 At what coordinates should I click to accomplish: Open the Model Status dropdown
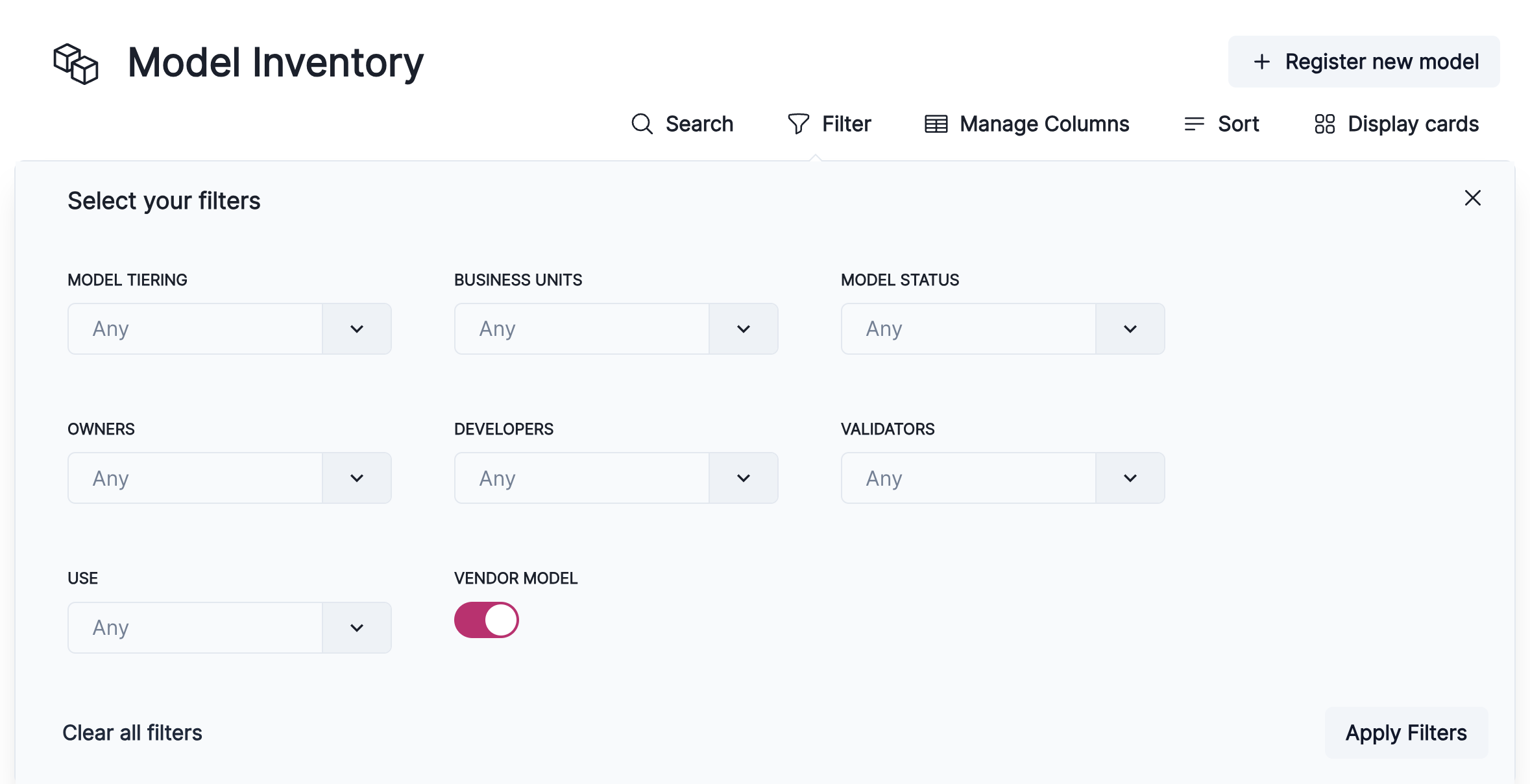pyautogui.click(x=1130, y=329)
